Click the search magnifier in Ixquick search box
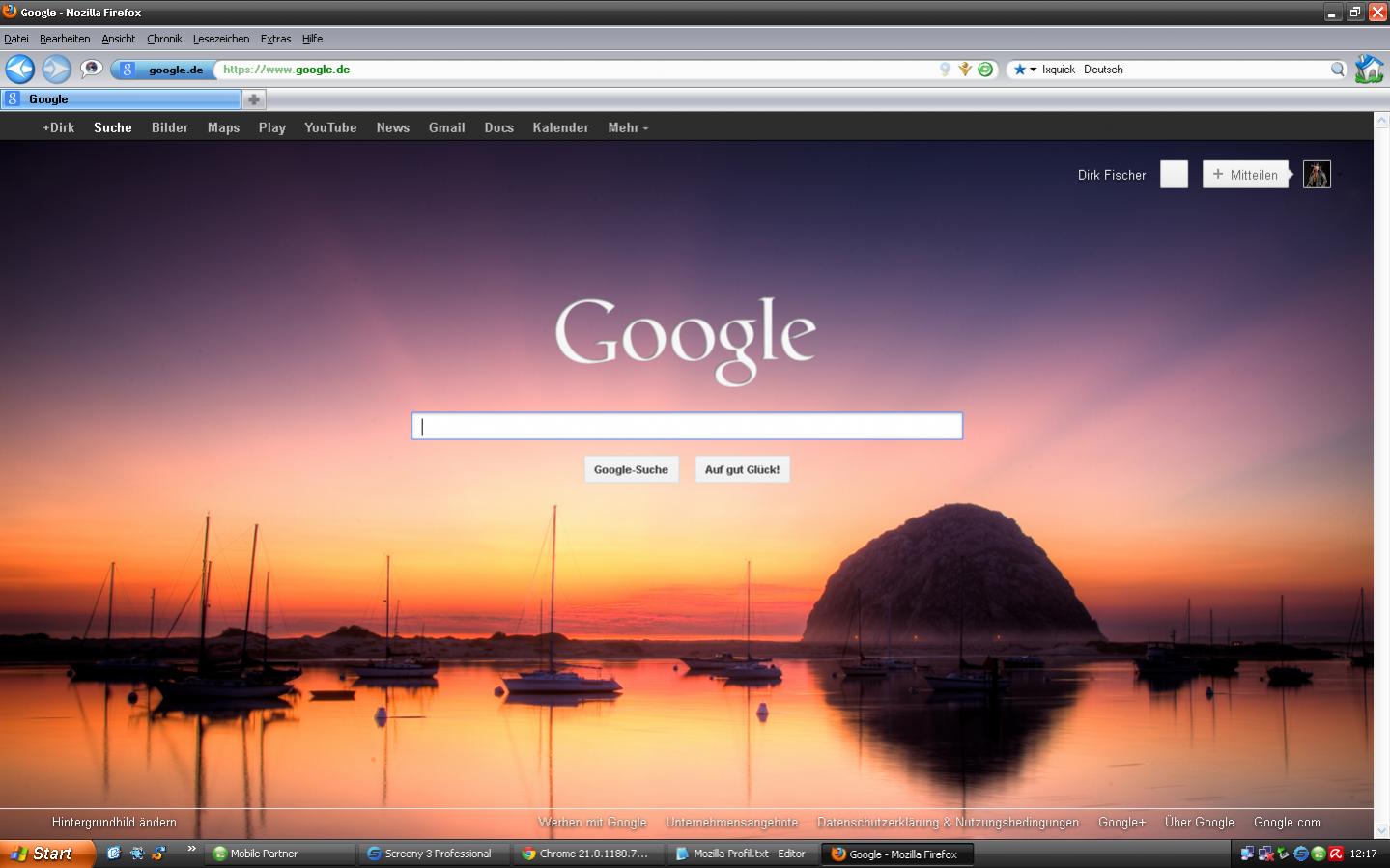This screenshot has width=1390, height=868. pos(1338,70)
